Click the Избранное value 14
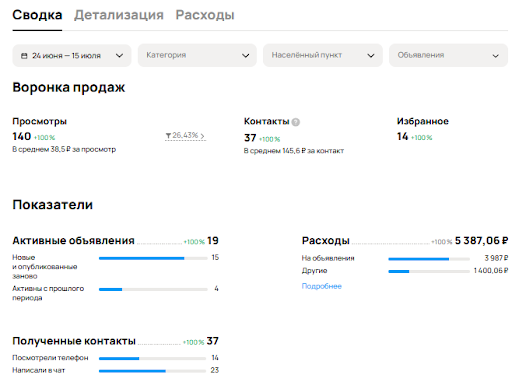 [x=402, y=136]
